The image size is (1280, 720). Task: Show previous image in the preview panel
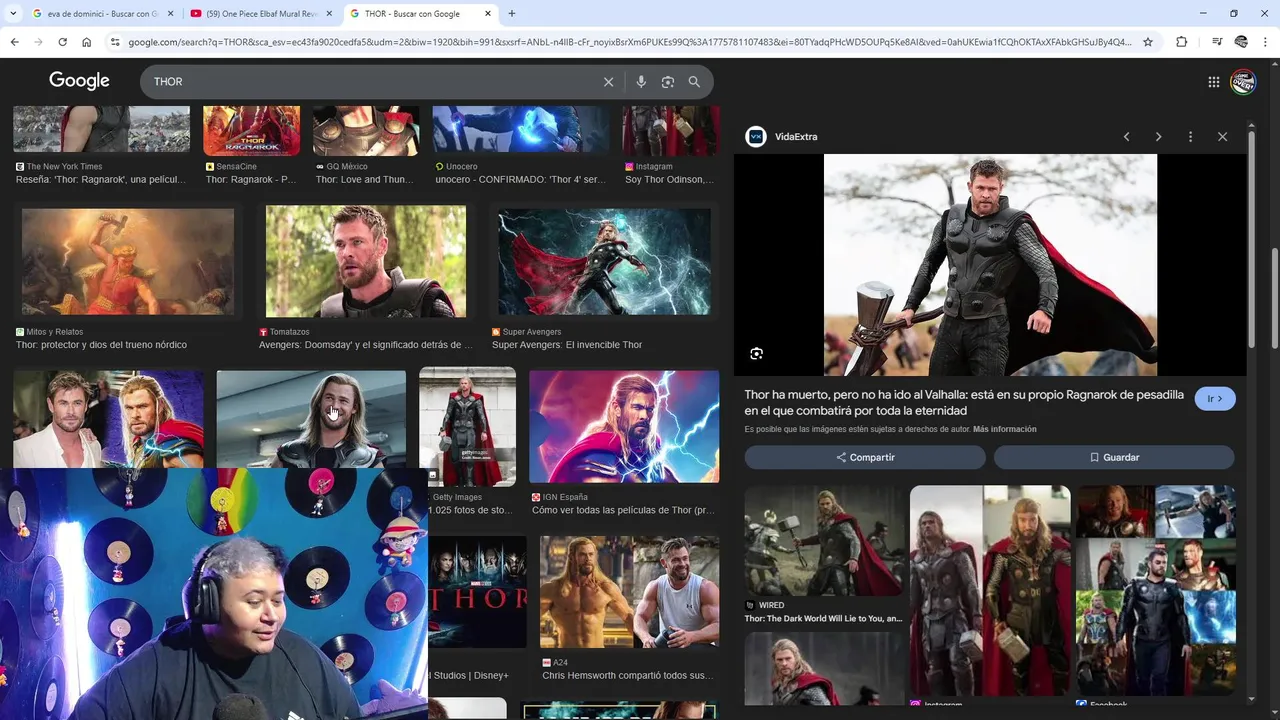(x=1126, y=137)
